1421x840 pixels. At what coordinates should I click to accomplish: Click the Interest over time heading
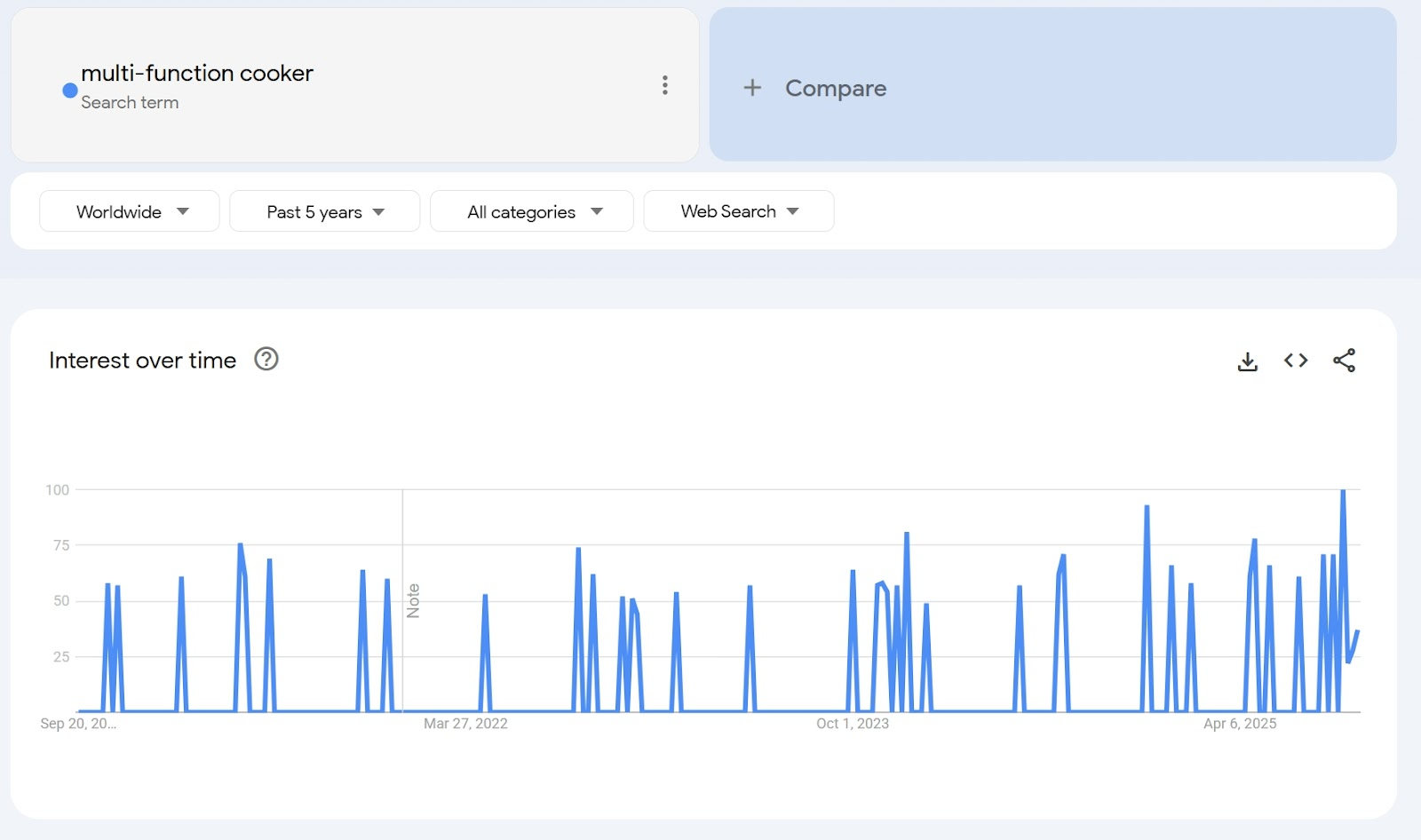(142, 361)
